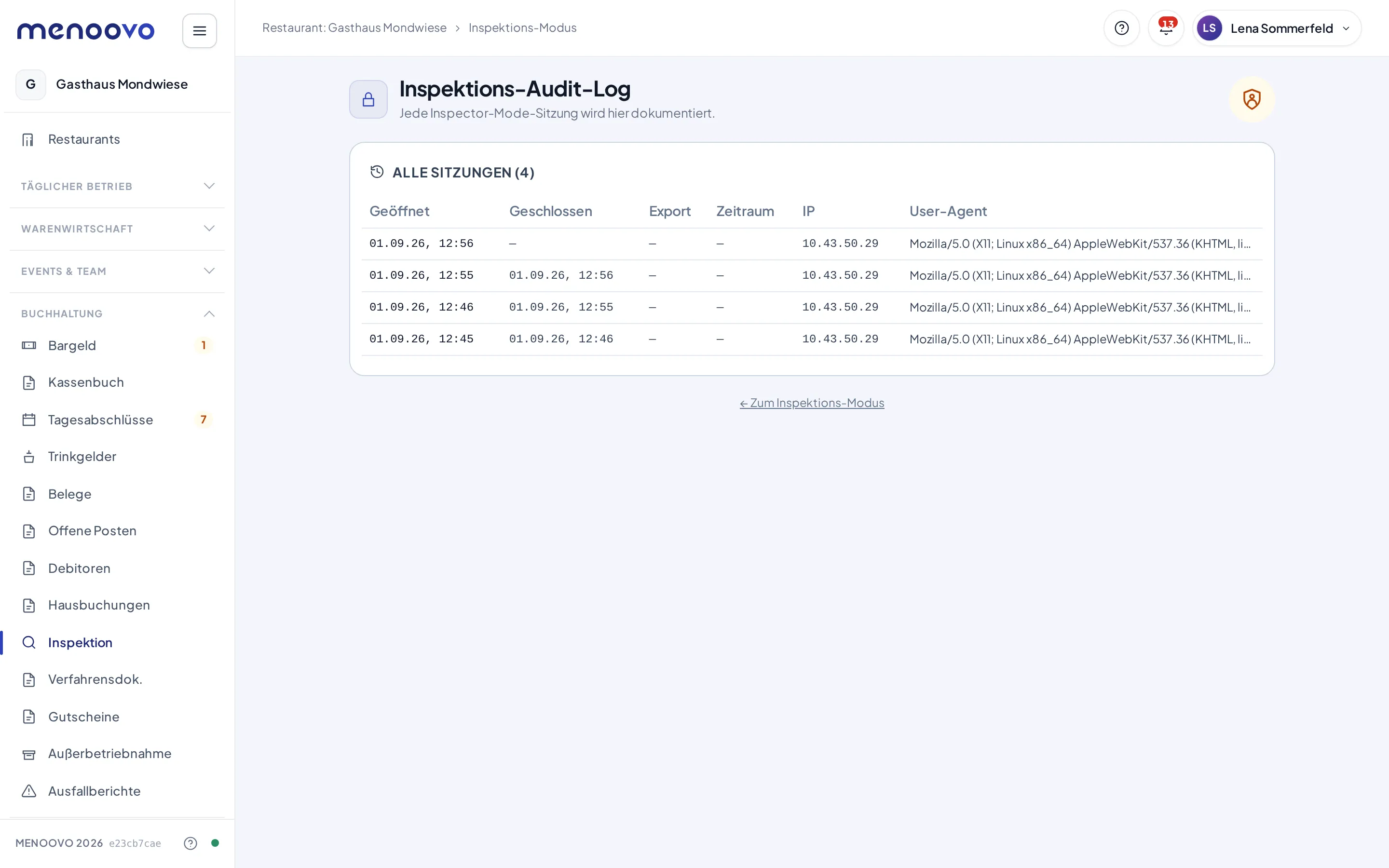
Task: Open Restaurants in sidebar
Action: 117,139
